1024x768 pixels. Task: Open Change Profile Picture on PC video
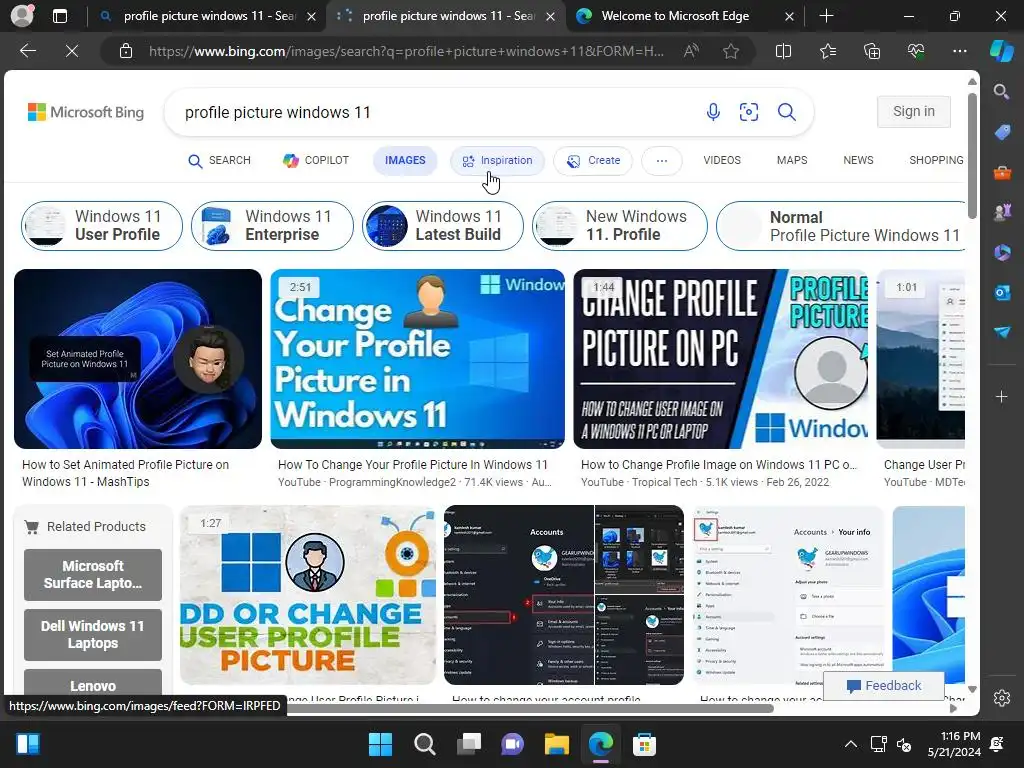[721, 359]
